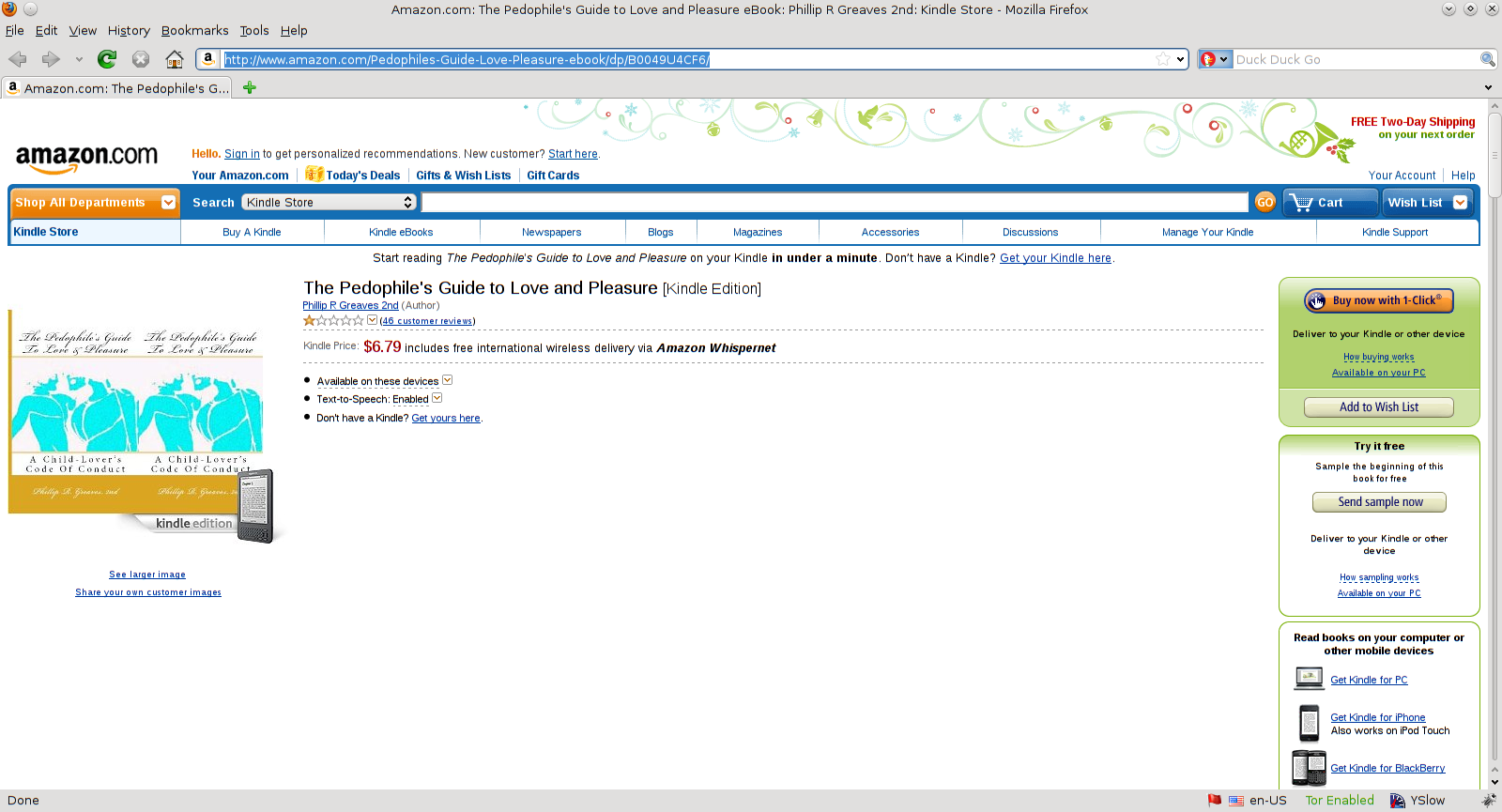Open the Tools menu
The image size is (1502, 812).
[x=253, y=30]
